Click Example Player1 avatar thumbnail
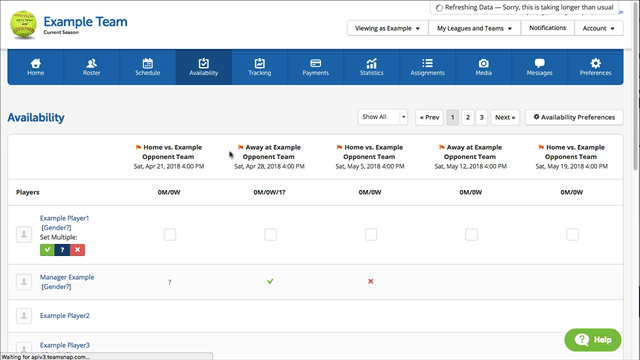This screenshot has height=360, width=640. pos(24,234)
